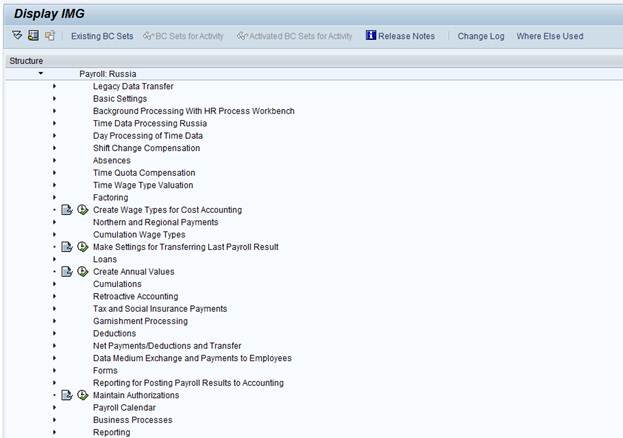Click the Create Annual Values text
Viewport: 623px width, 438px height.
[134, 272]
